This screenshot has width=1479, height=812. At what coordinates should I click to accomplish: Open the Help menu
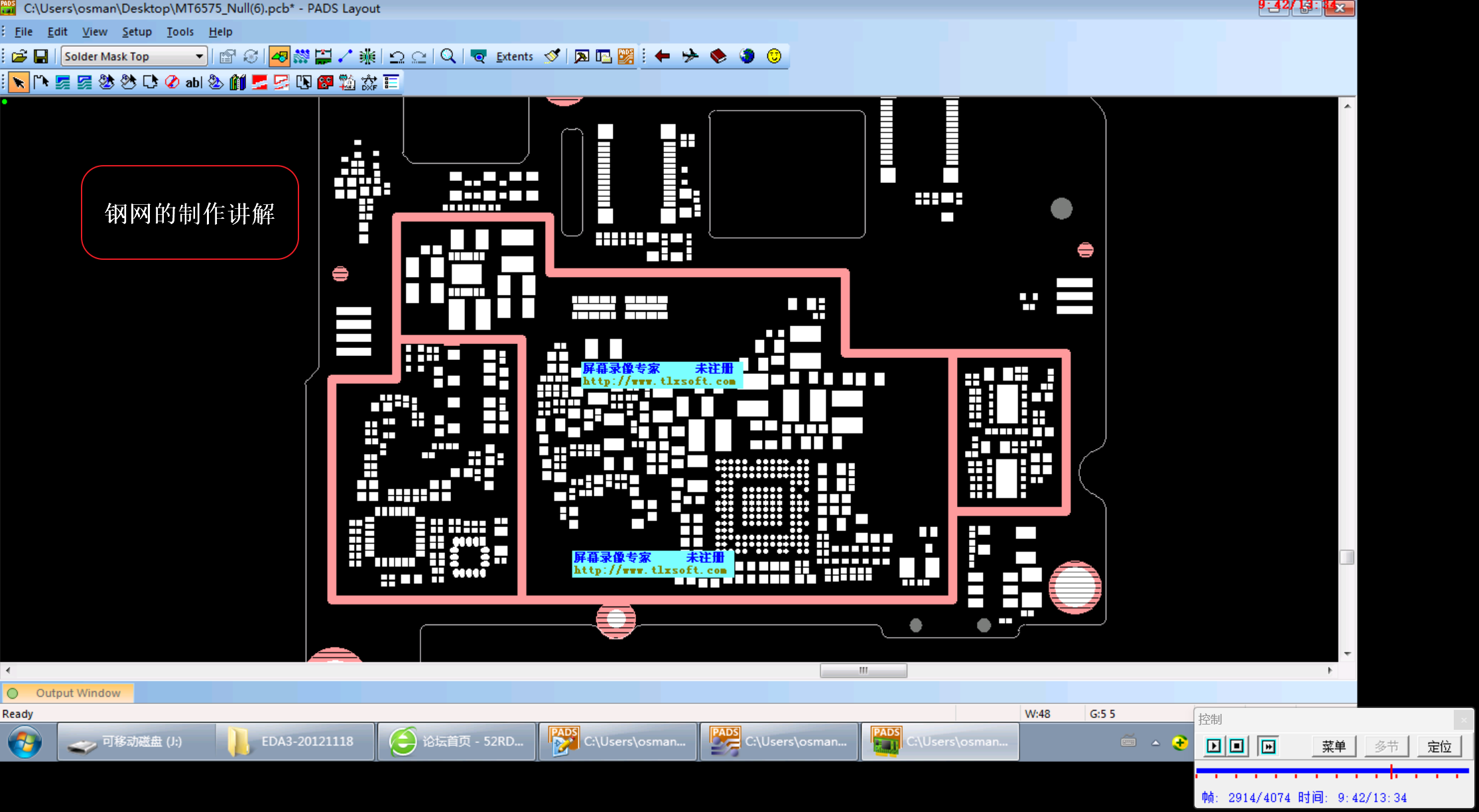(x=220, y=32)
